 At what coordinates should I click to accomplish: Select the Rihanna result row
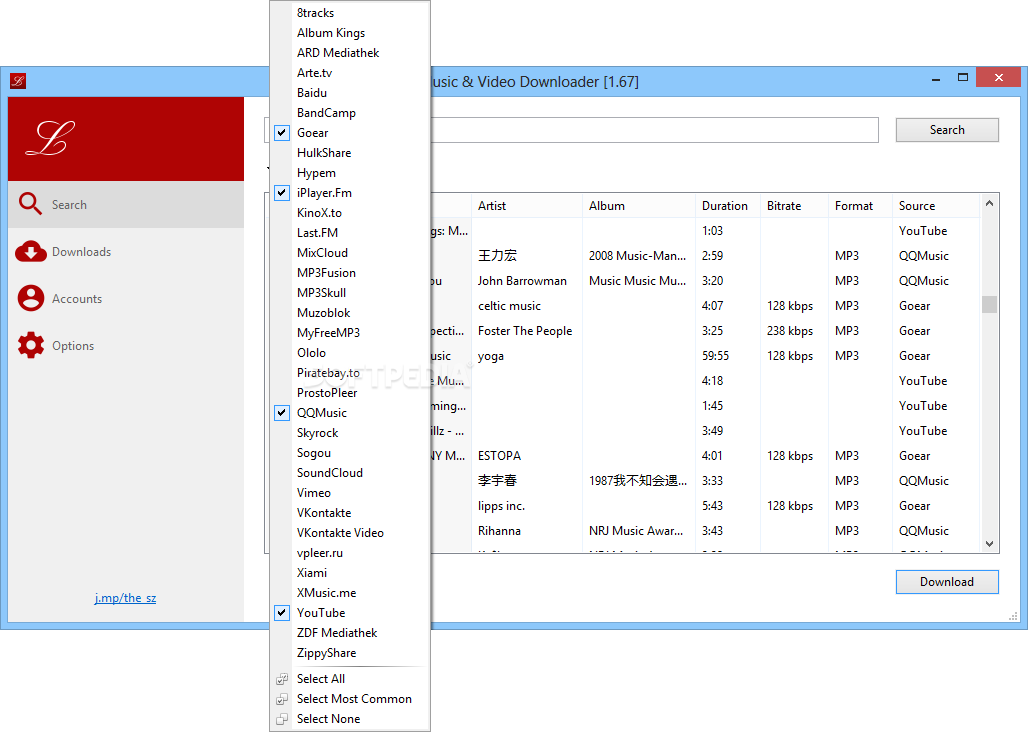(705, 531)
